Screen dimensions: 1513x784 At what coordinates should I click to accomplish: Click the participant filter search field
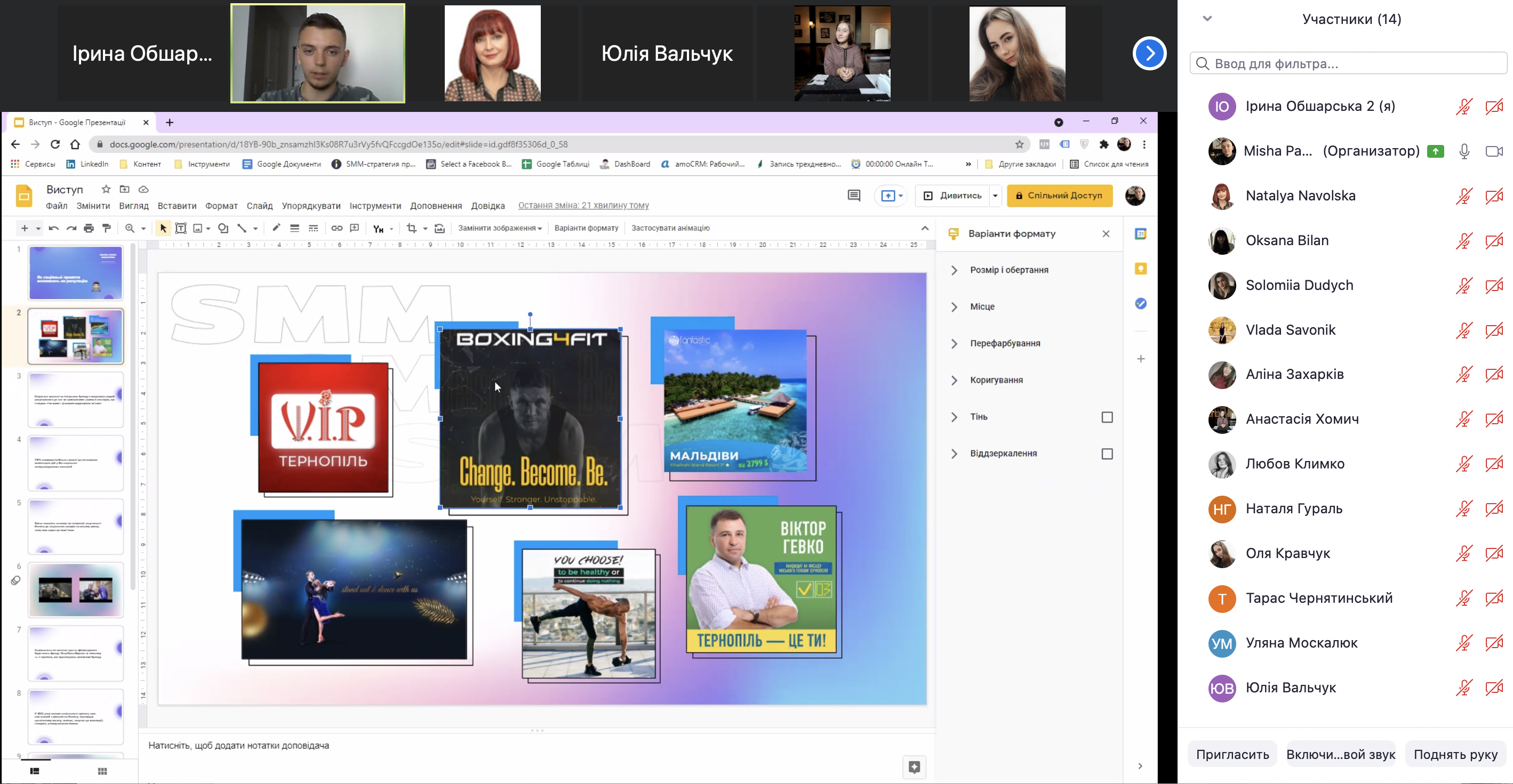pos(1348,63)
